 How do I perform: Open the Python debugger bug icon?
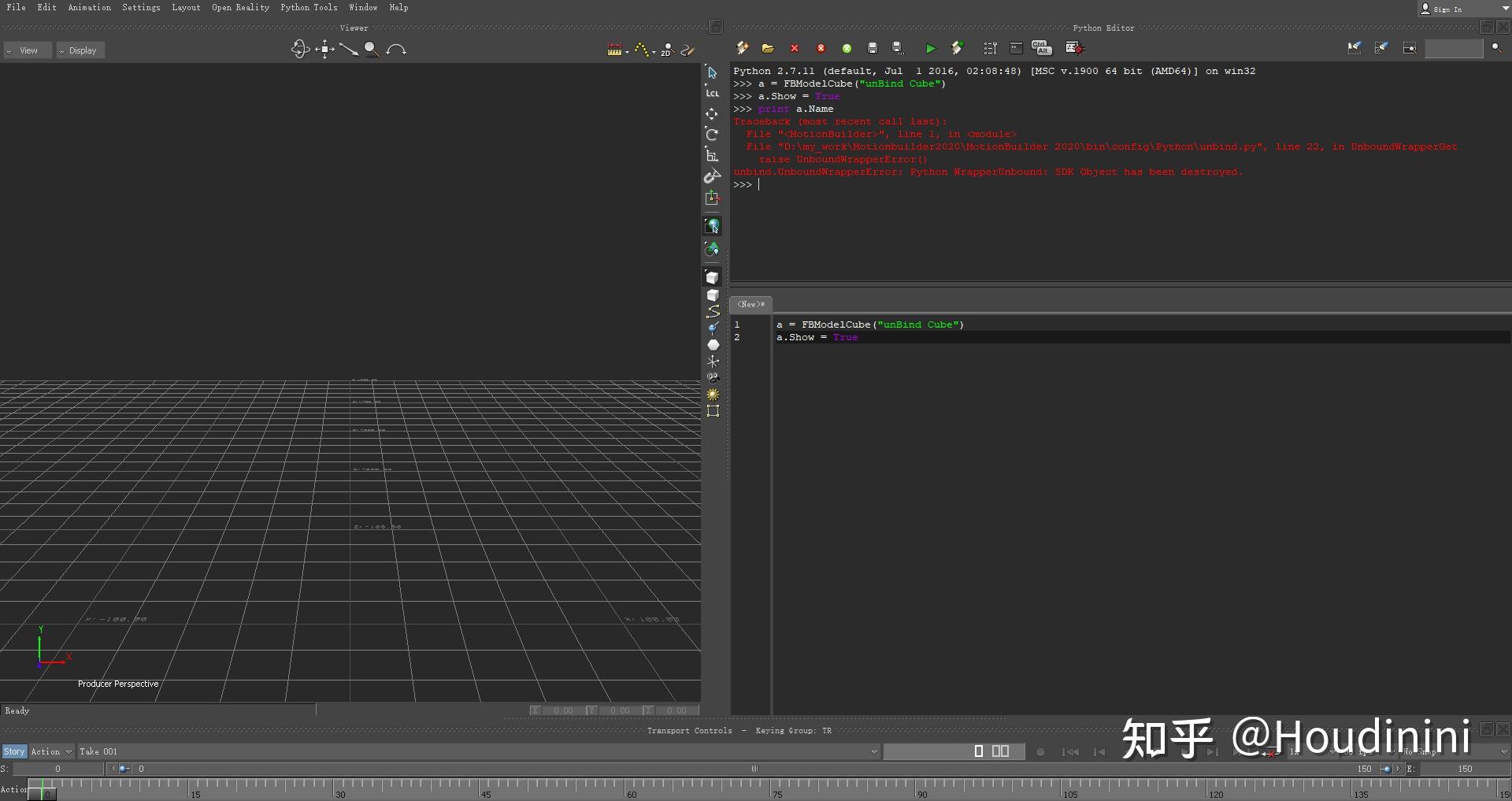coord(1073,48)
